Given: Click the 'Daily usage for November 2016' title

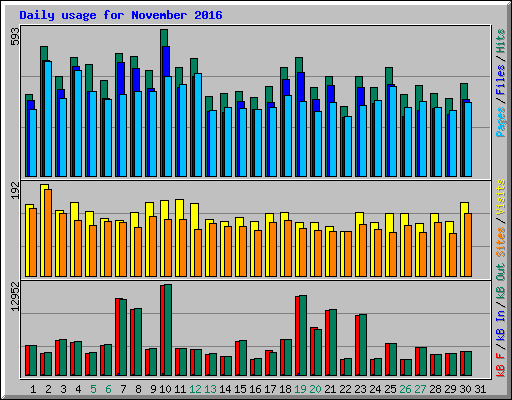Looking at the screenshot, I should [121, 15].
